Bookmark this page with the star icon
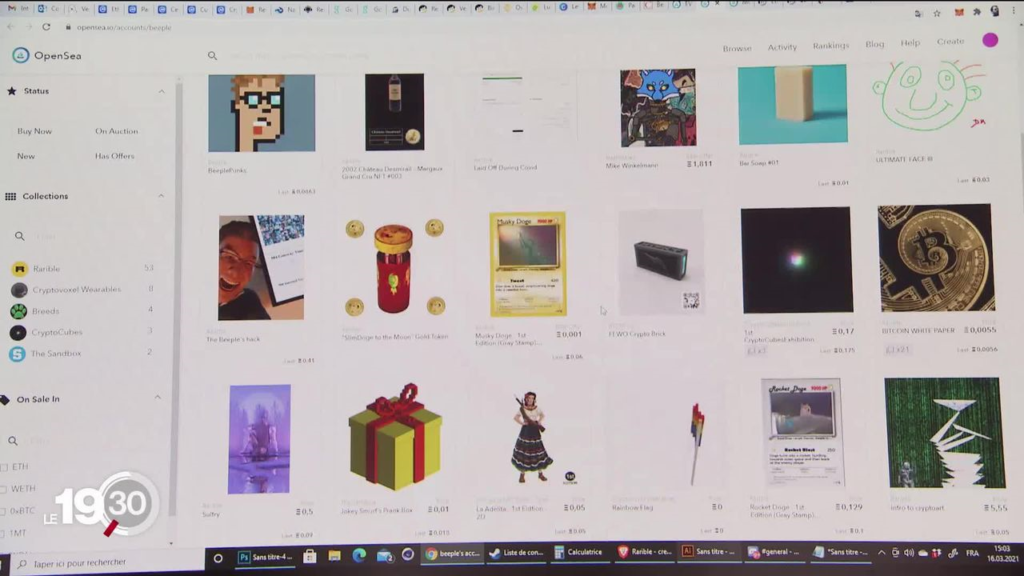This screenshot has width=1024, height=576. [x=937, y=13]
